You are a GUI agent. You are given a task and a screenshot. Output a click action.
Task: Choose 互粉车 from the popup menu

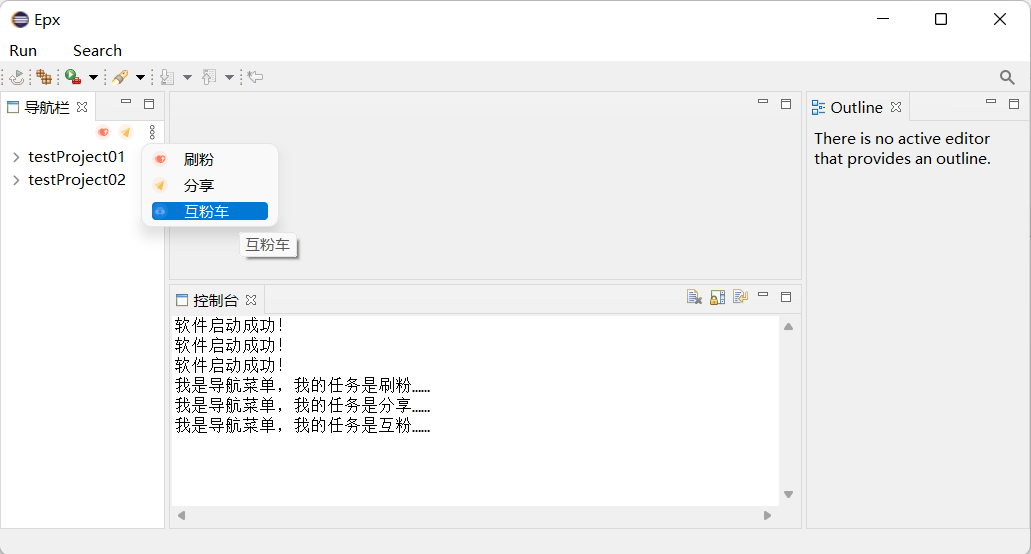coord(210,211)
